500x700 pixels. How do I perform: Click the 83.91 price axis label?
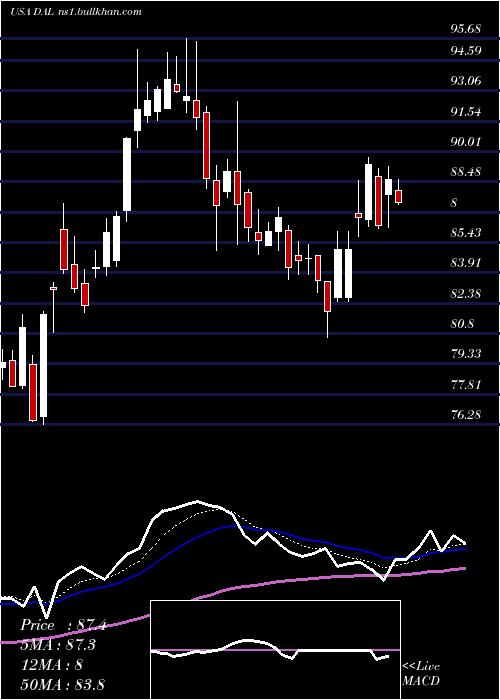coord(466,262)
